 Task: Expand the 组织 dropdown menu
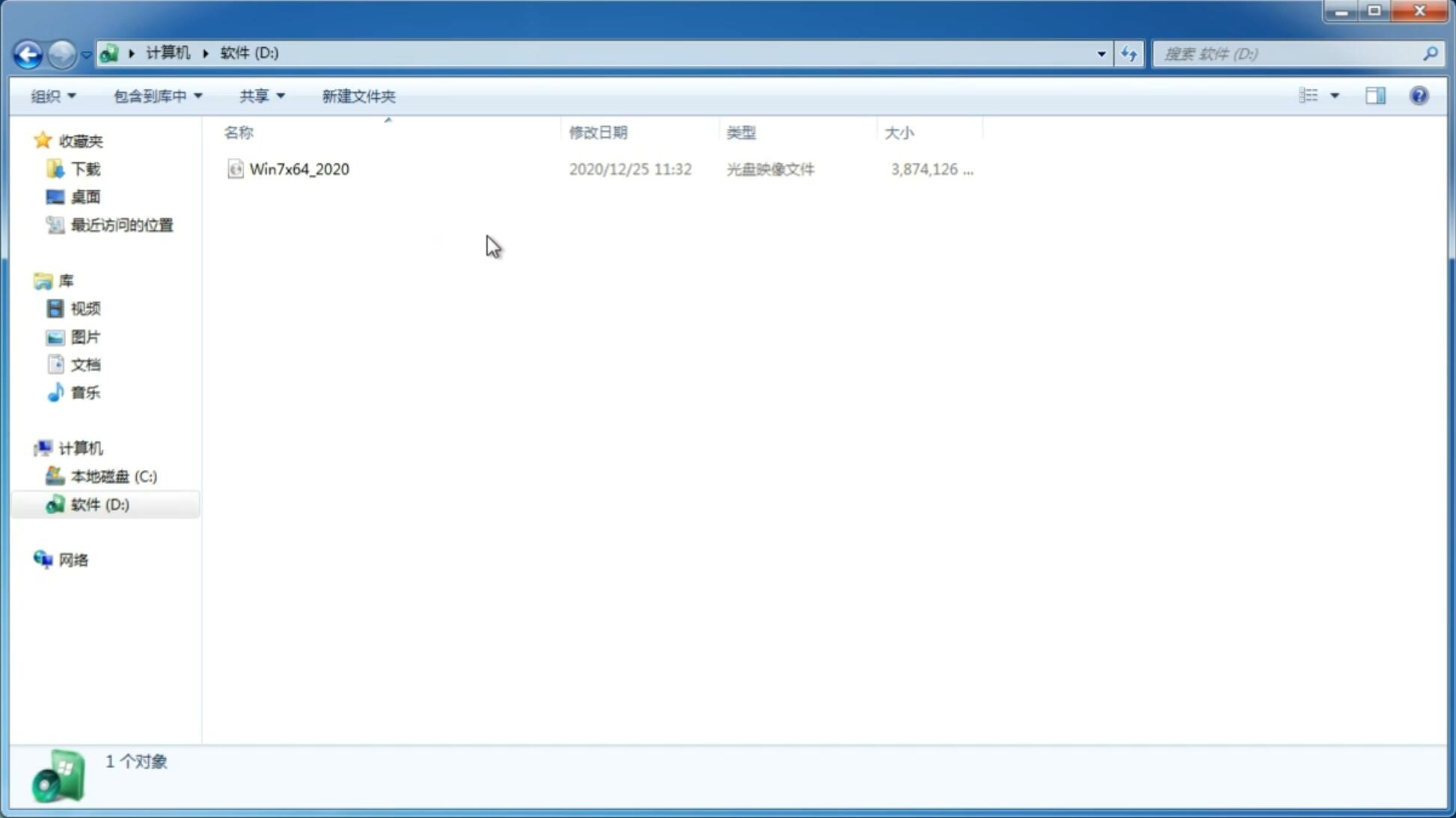pyautogui.click(x=52, y=95)
